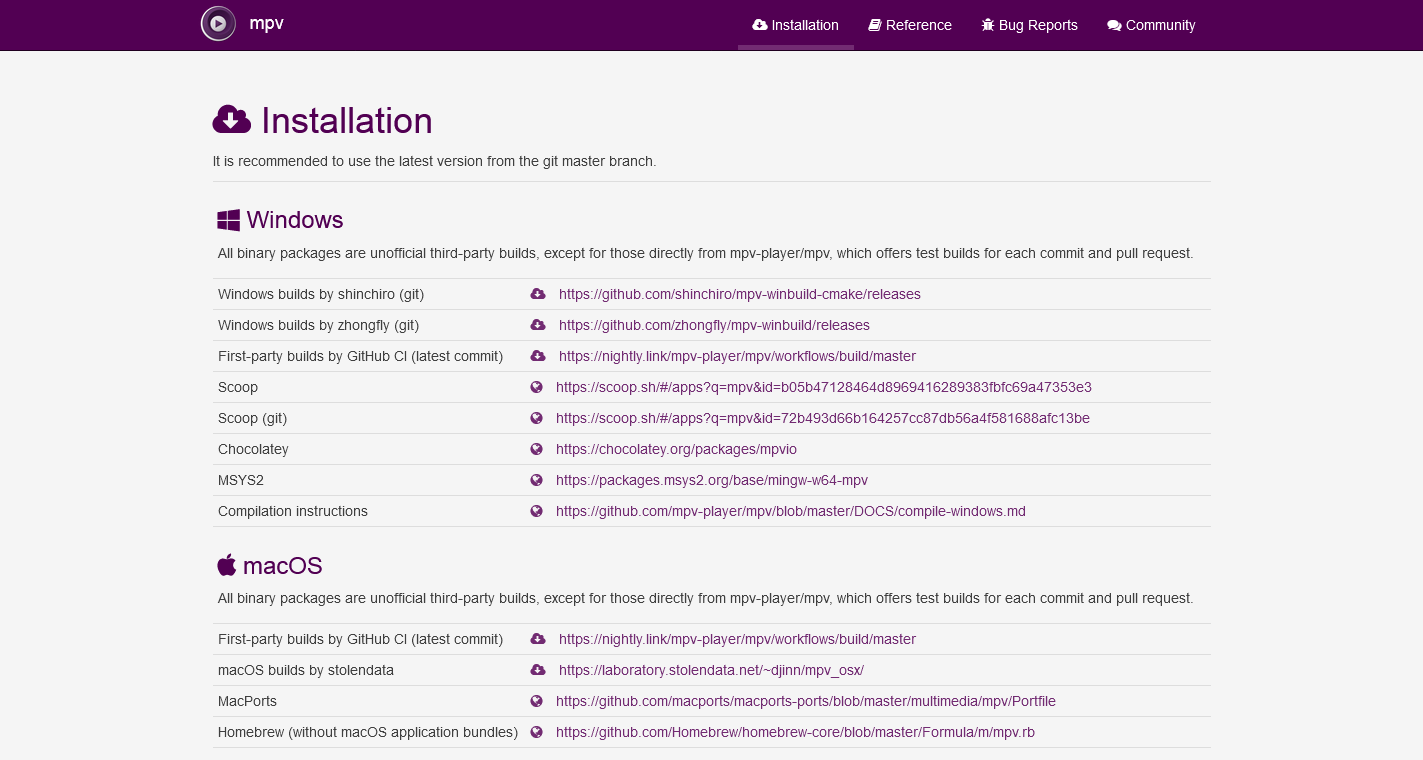
Task: Click the cloud download icon beside Installation heading
Action: [x=232, y=120]
